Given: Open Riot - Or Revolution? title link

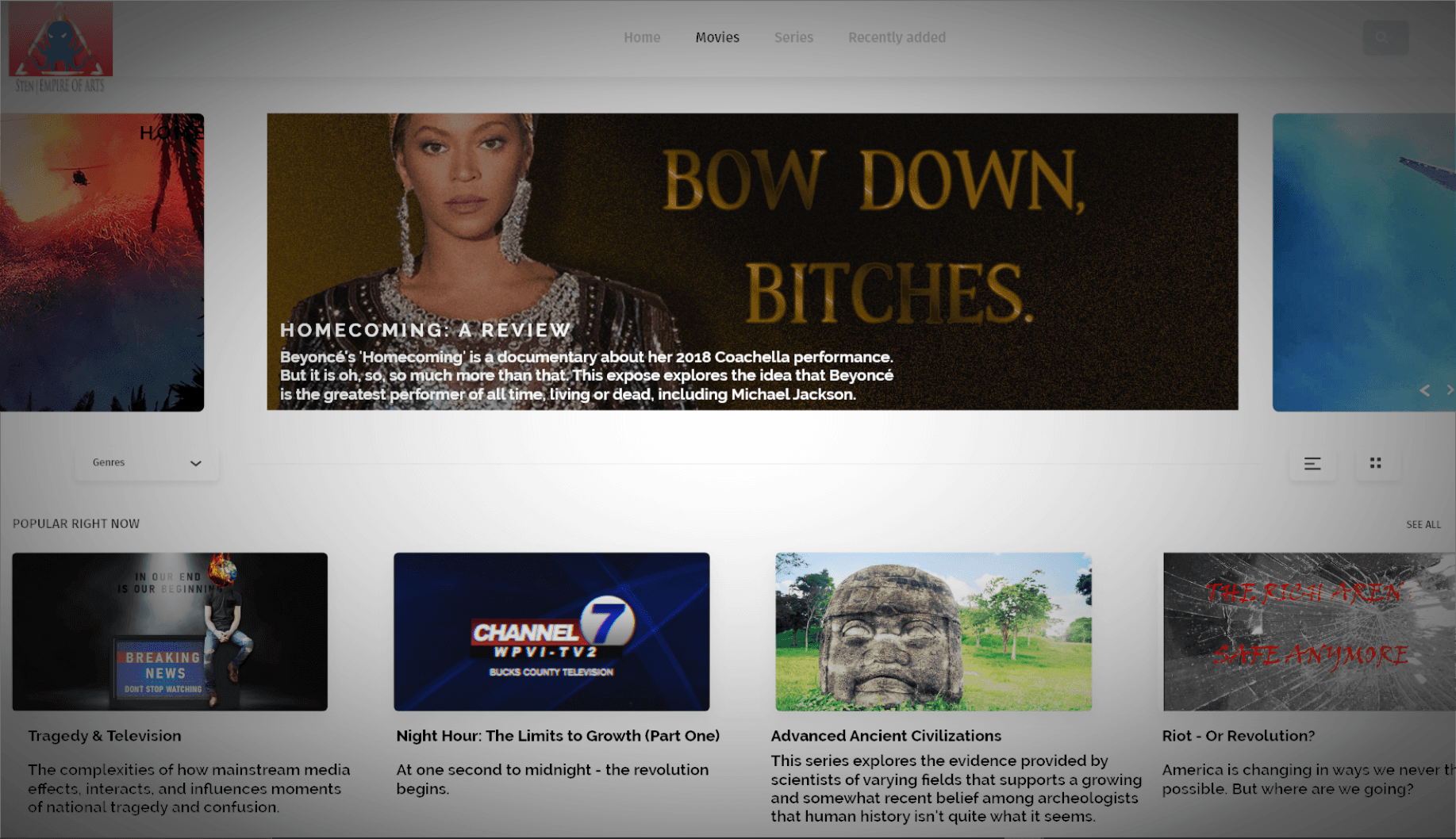Looking at the screenshot, I should [x=1239, y=736].
